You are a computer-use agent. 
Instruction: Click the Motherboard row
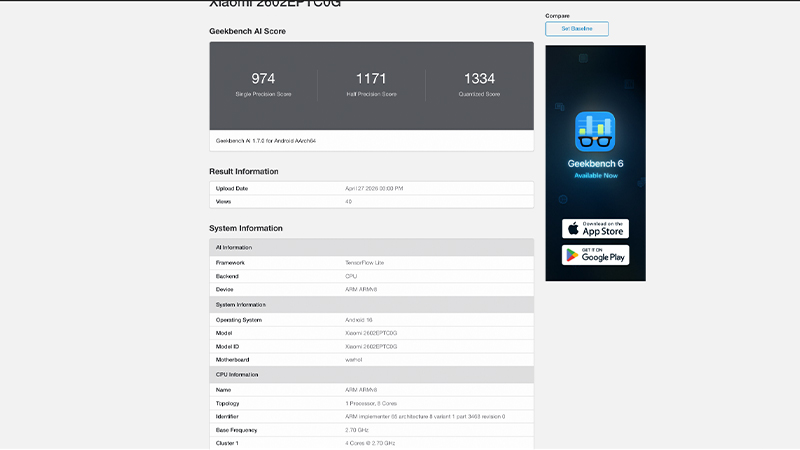371,359
